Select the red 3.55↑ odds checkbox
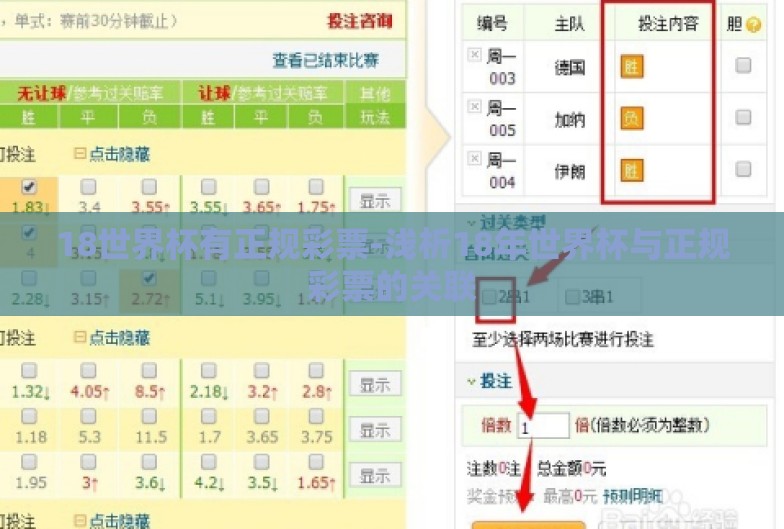784x529 pixels. (x=149, y=187)
